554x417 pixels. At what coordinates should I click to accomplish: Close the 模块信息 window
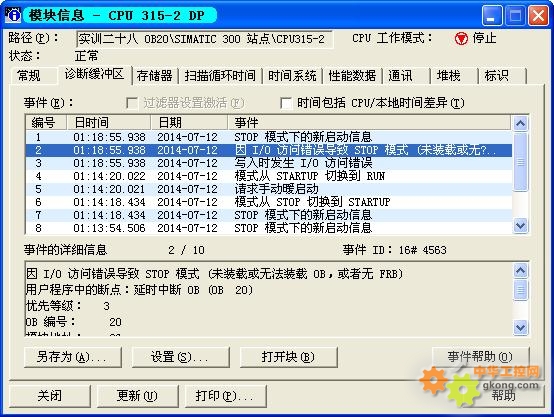[x=538, y=16]
